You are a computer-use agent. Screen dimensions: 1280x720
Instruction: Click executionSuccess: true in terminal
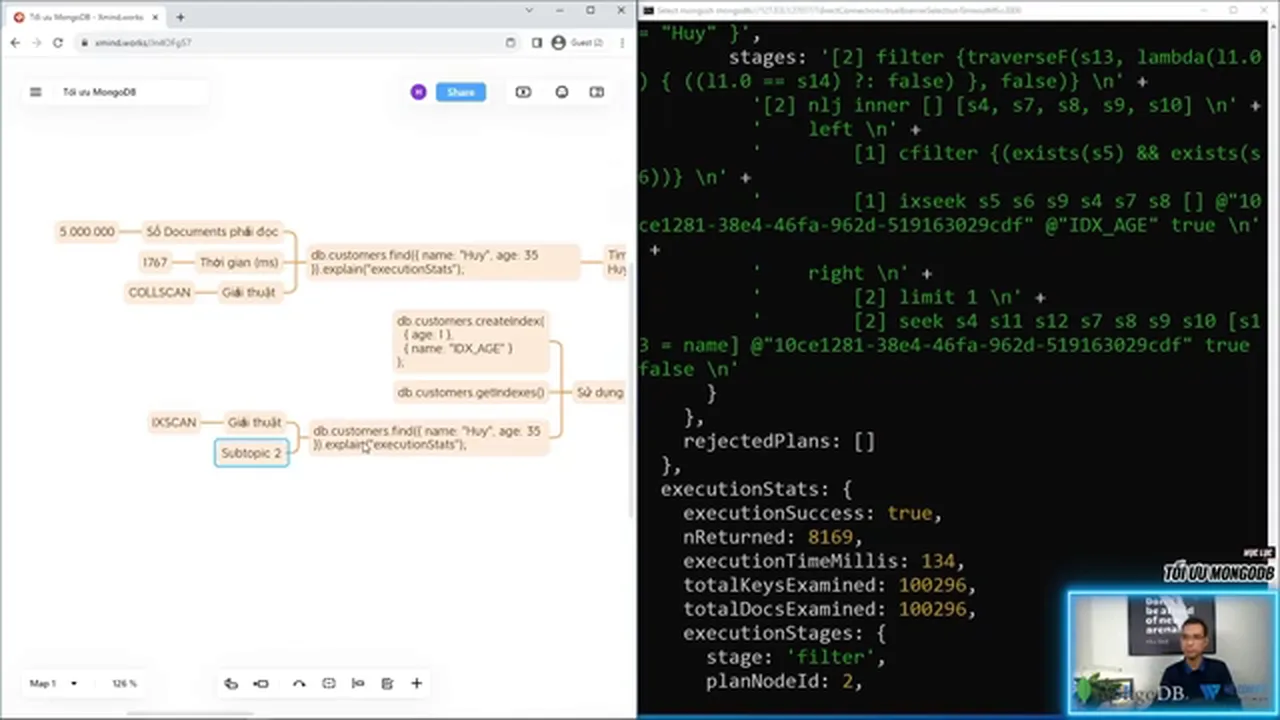(x=812, y=513)
